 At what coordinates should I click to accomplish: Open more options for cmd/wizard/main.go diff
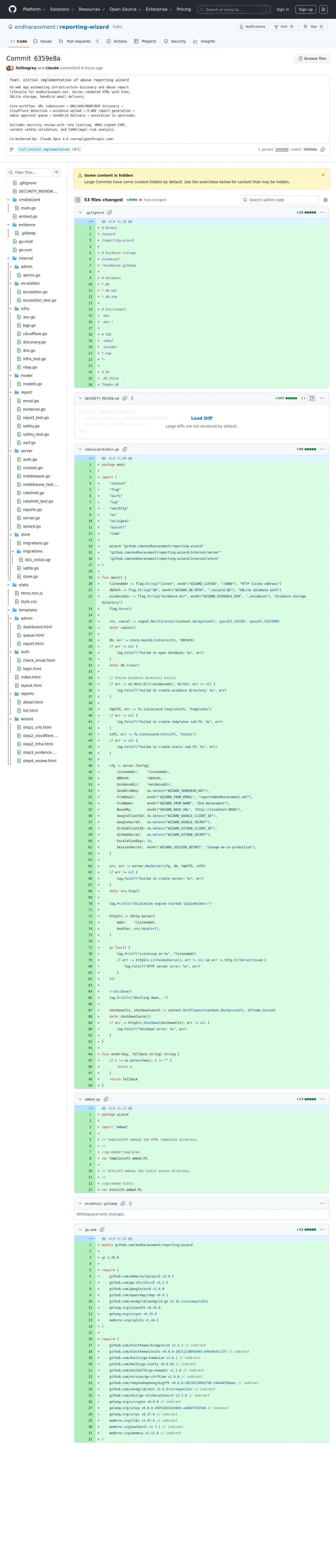323,449
